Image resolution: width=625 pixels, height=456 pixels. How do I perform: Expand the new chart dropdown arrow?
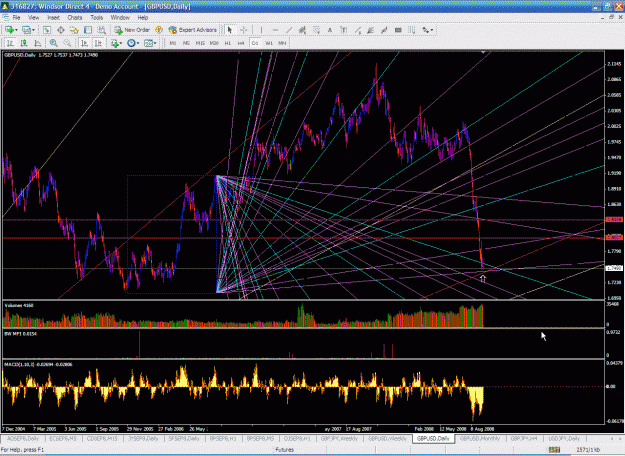[16, 30]
